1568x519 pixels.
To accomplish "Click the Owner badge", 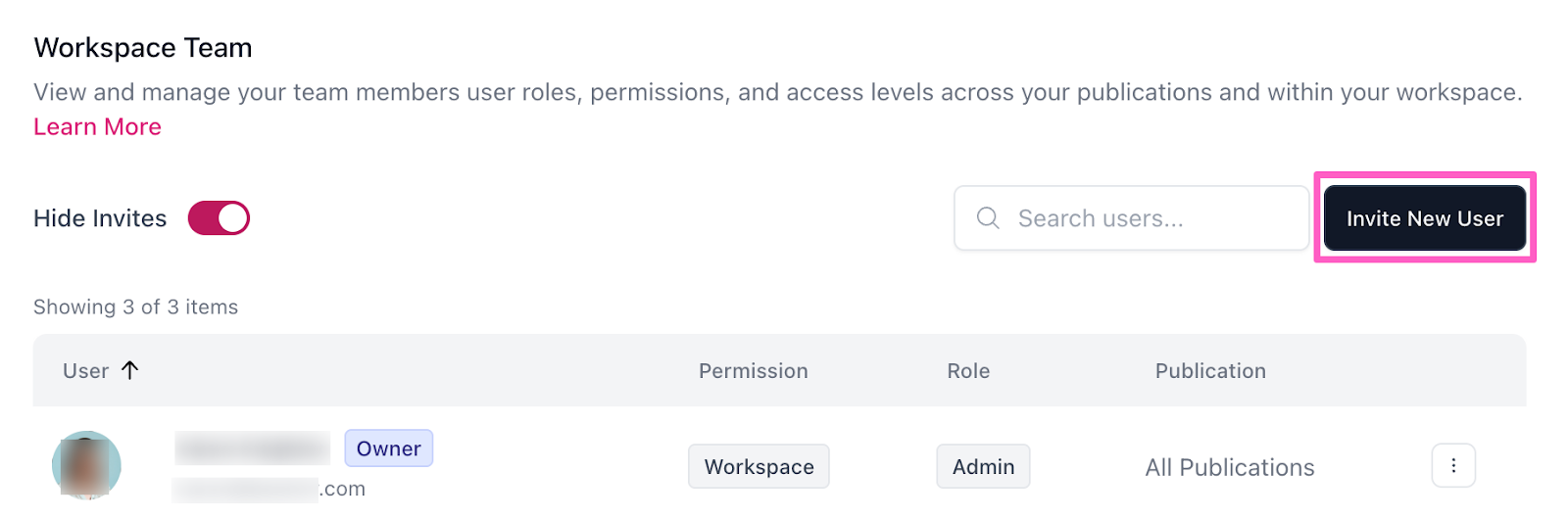I will click(x=388, y=448).
